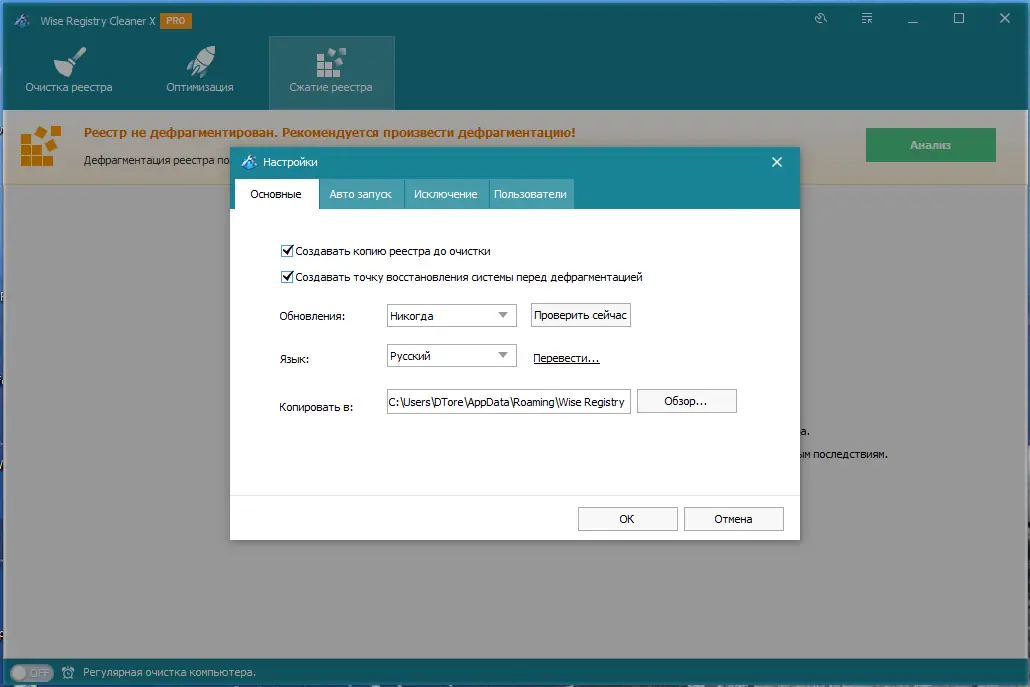1030x687 pixels.
Task: Select the Сжатие реестра section
Action: pyautogui.click(x=331, y=72)
